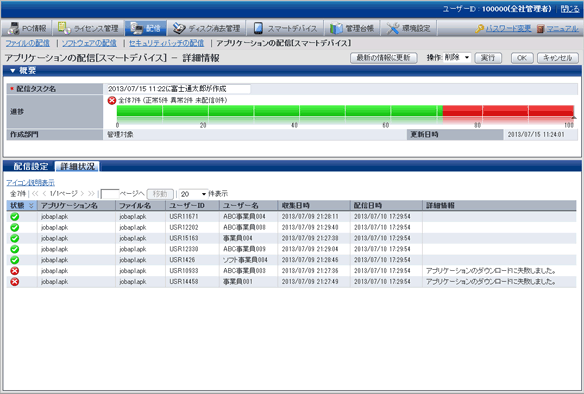Select the 詳細状況 tab
The width and height of the screenshot is (584, 394).
[x=77, y=166]
